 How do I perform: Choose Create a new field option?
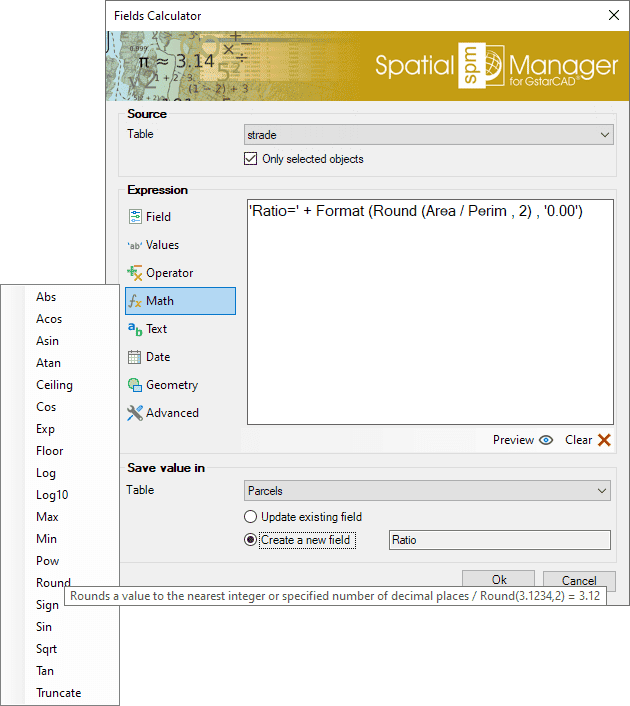(x=251, y=540)
